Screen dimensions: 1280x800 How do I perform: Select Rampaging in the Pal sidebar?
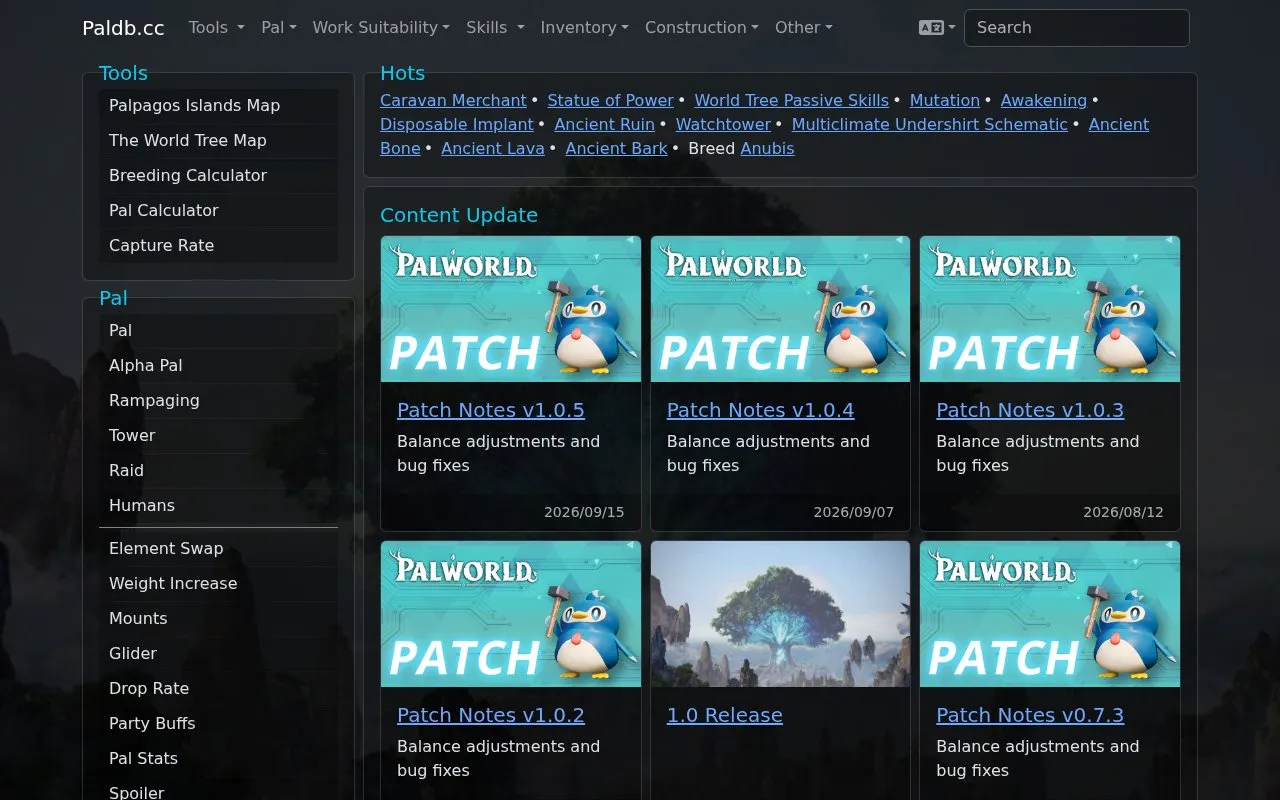(x=218, y=401)
